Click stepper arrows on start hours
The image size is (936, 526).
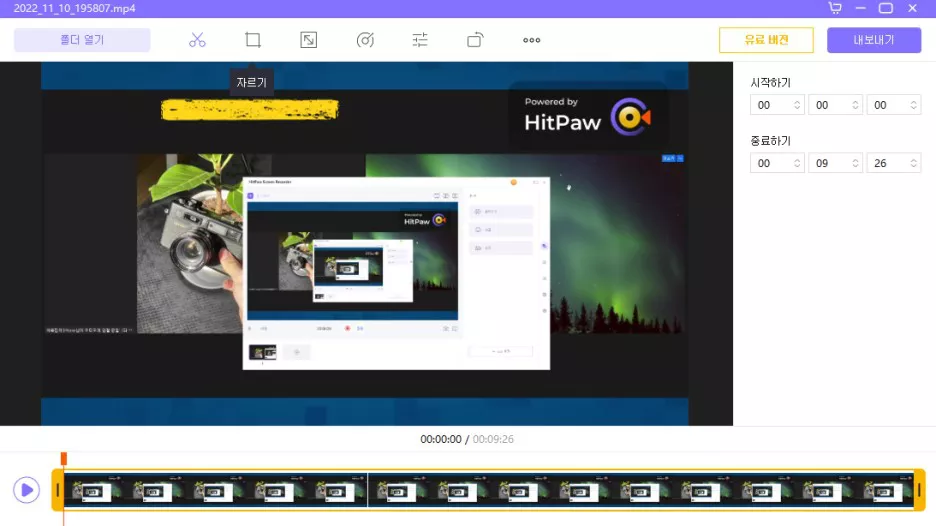(797, 105)
